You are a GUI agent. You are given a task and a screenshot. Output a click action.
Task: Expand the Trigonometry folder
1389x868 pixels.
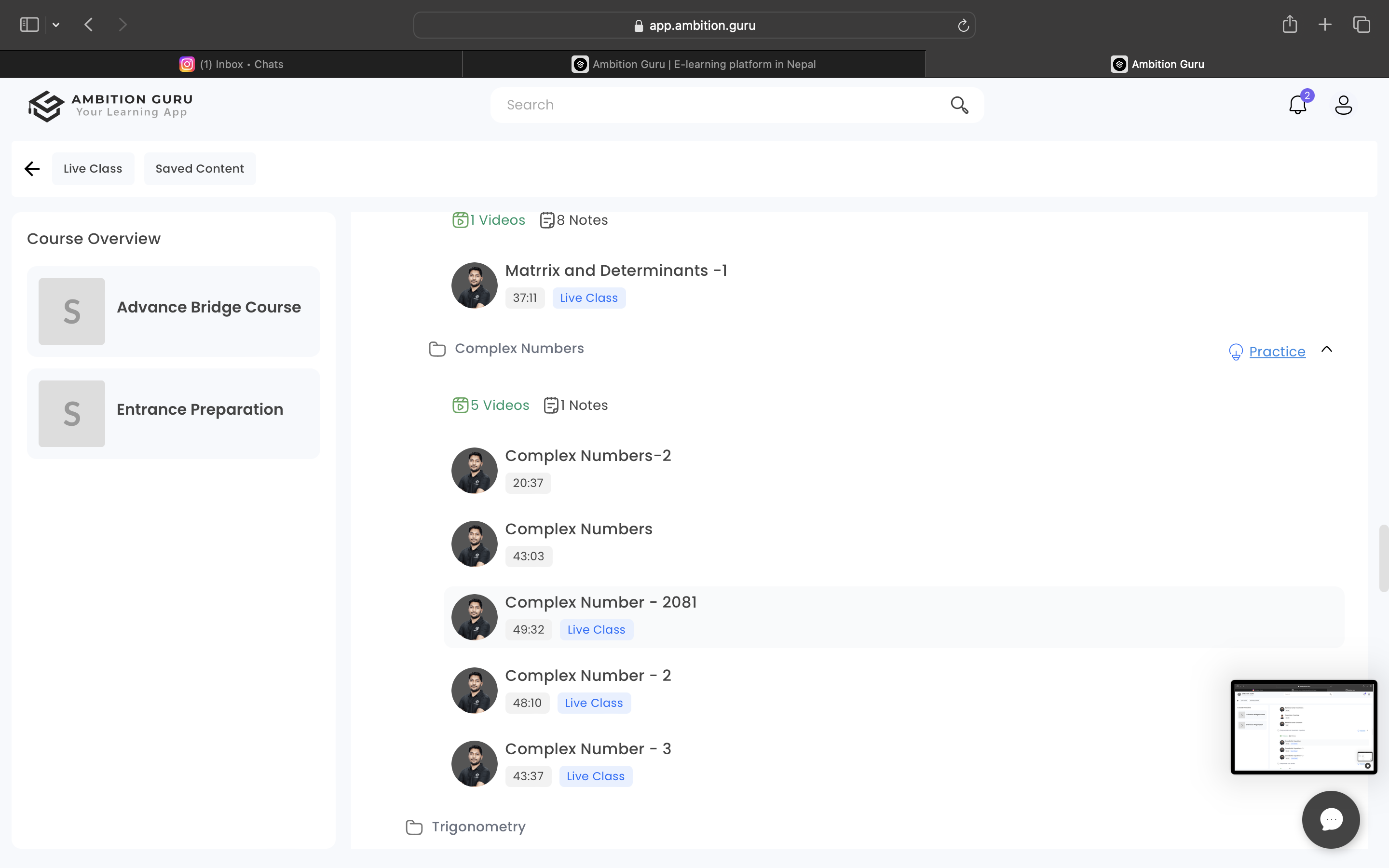coord(478,827)
